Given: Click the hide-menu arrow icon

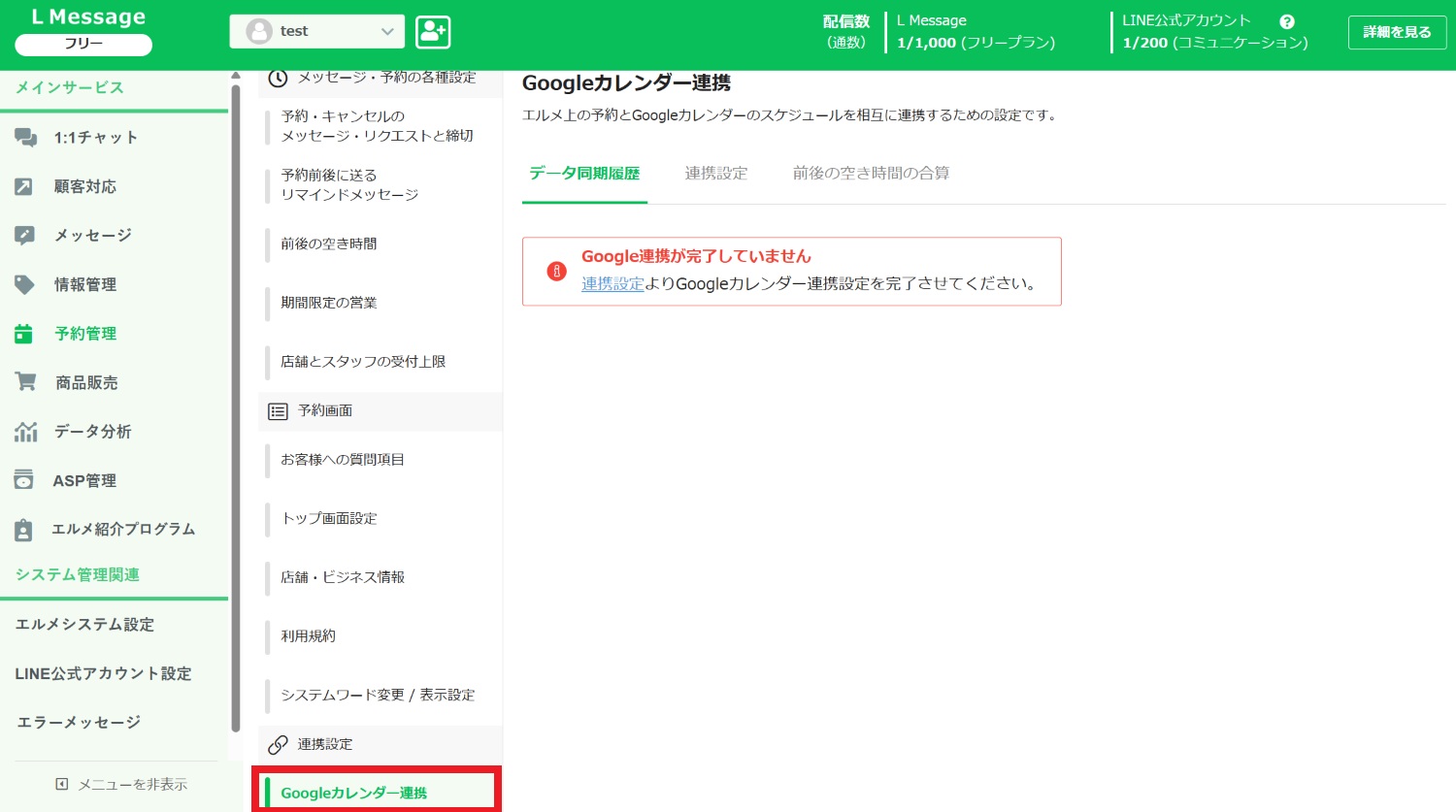Looking at the screenshot, I should click(62, 784).
